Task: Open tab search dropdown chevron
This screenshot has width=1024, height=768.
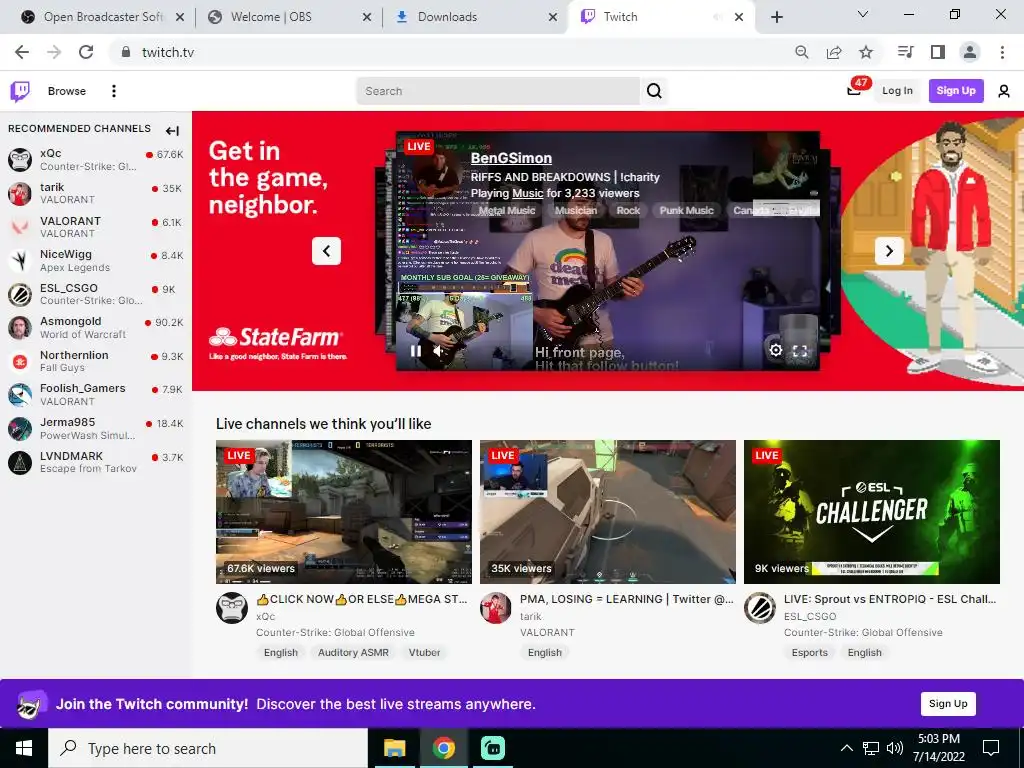Action: pyautogui.click(x=863, y=14)
